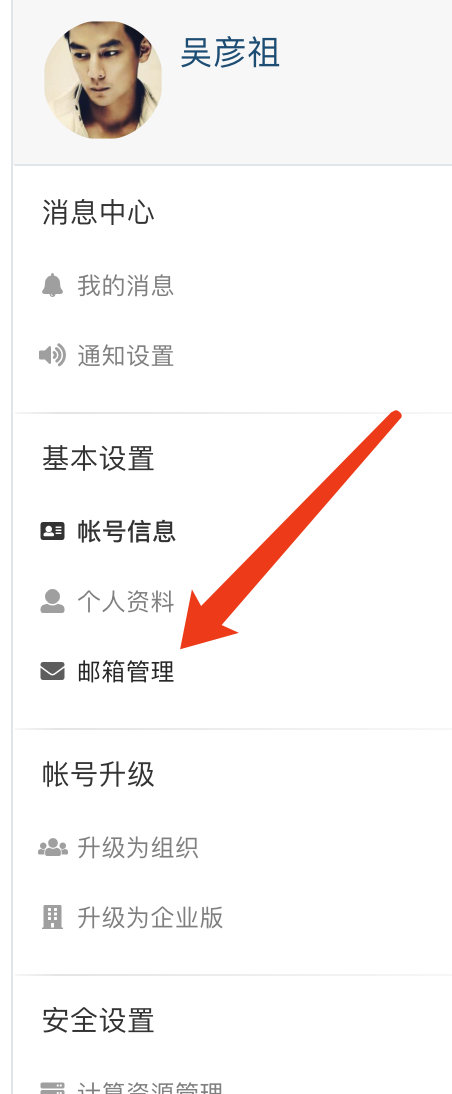
Task: Click the 安全设置 section heading
Action: pyautogui.click(x=98, y=1021)
